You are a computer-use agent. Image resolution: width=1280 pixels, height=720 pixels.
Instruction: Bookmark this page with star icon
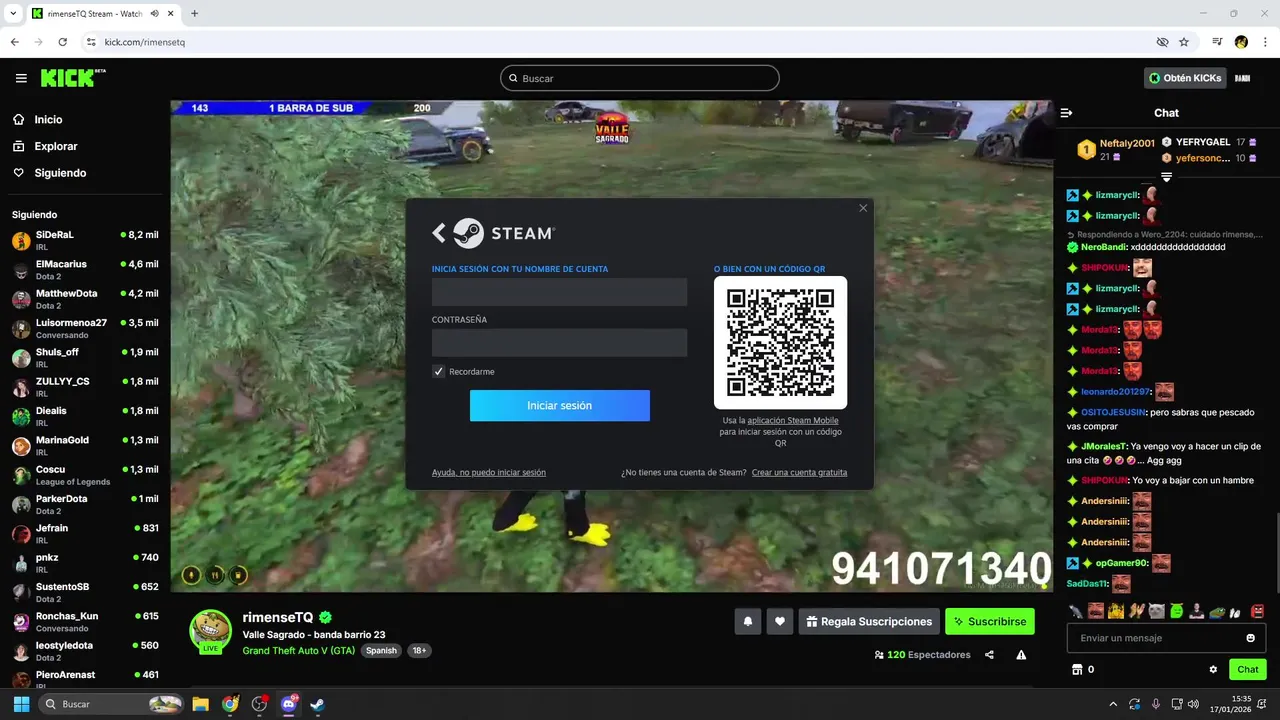[x=1184, y=42]
